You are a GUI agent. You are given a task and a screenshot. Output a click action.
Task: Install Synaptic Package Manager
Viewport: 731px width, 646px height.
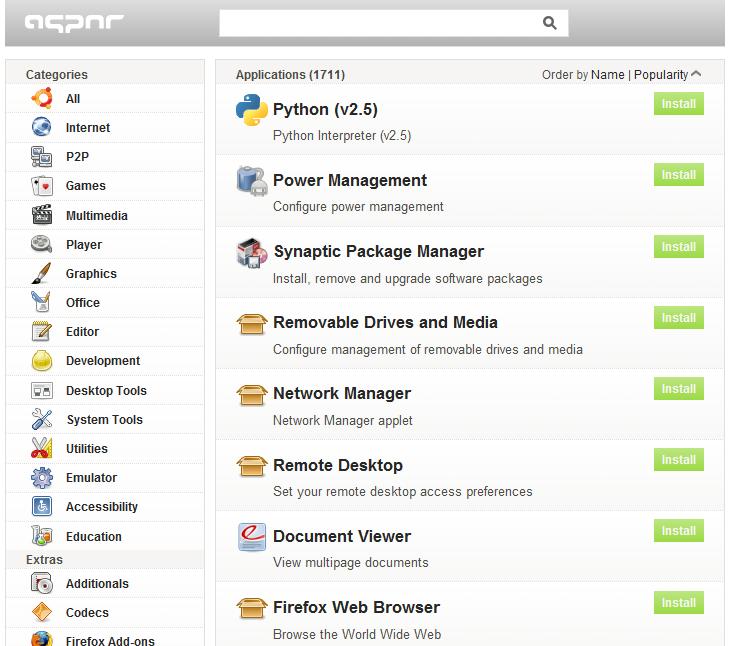678,247
